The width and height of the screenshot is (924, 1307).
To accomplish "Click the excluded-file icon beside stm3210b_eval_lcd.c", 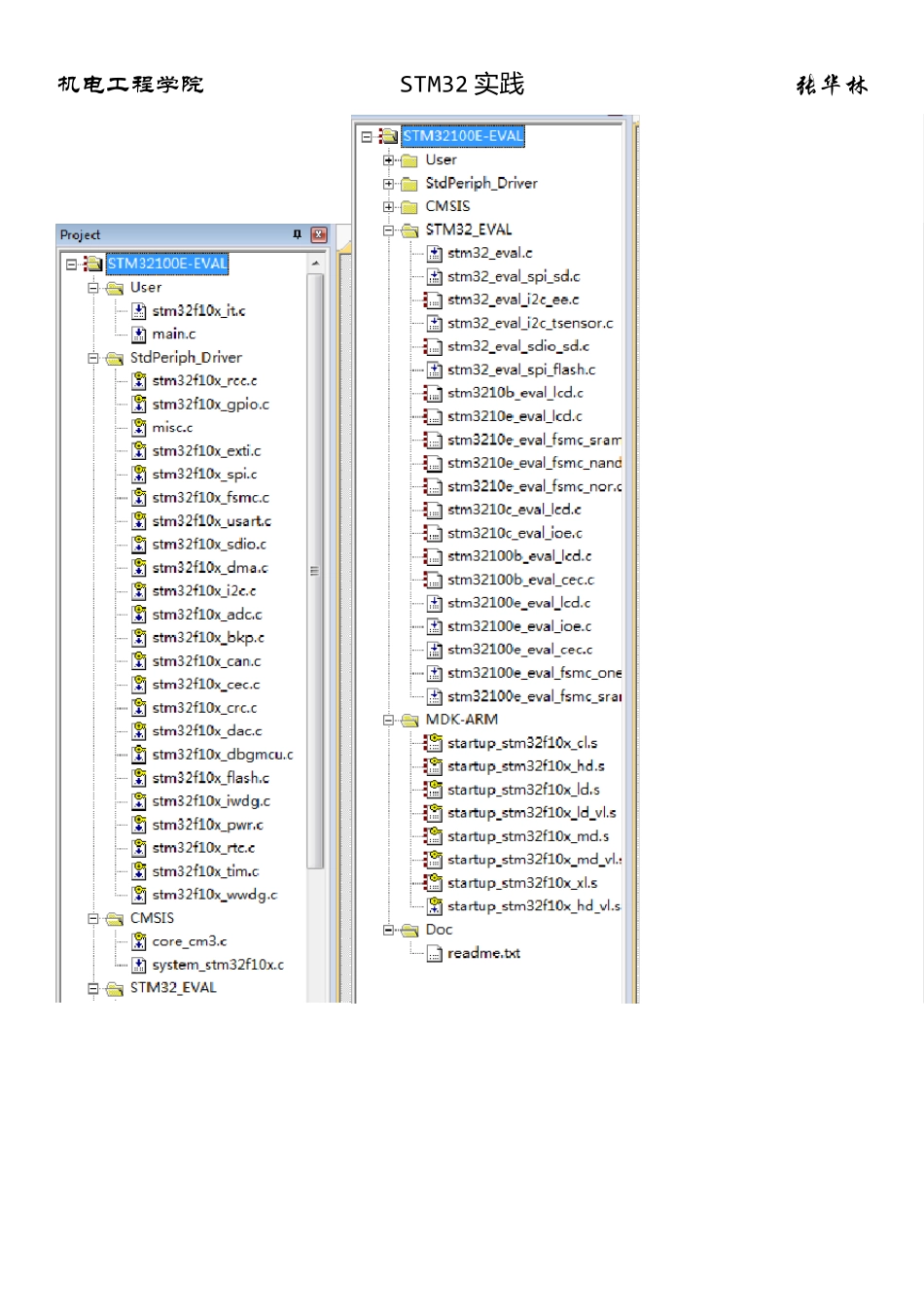I will point(433,393).
